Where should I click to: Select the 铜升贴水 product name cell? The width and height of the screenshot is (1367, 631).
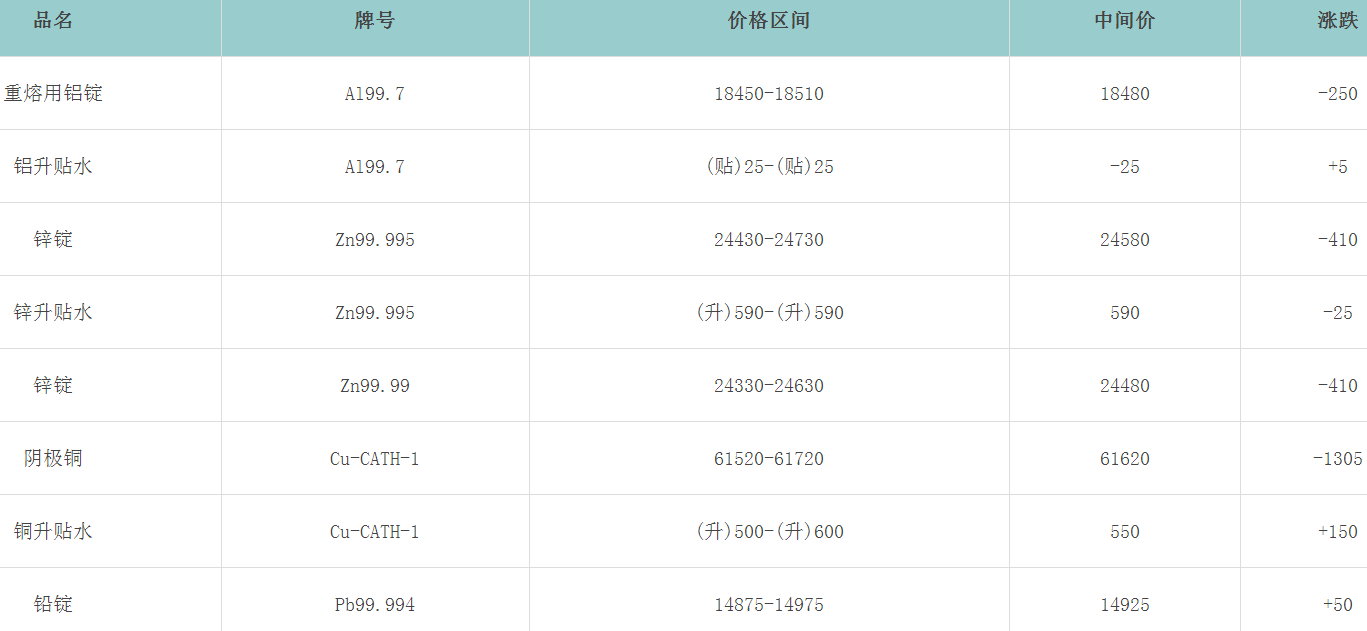(53, 532)
